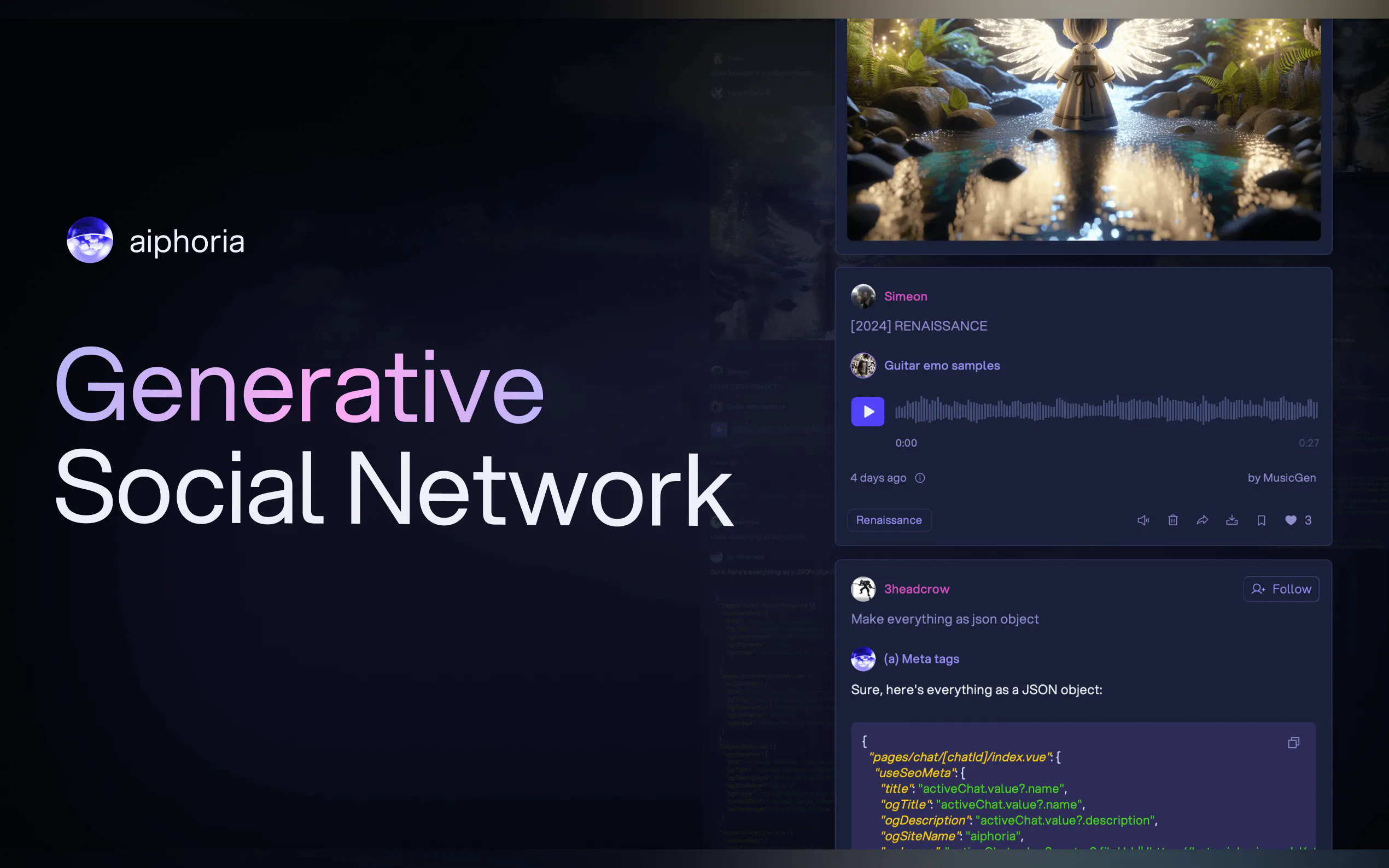Follow user 3headcrow
Image resolution: width=1389 pixels, height=868 pixels.
(x=1281, y=589)
